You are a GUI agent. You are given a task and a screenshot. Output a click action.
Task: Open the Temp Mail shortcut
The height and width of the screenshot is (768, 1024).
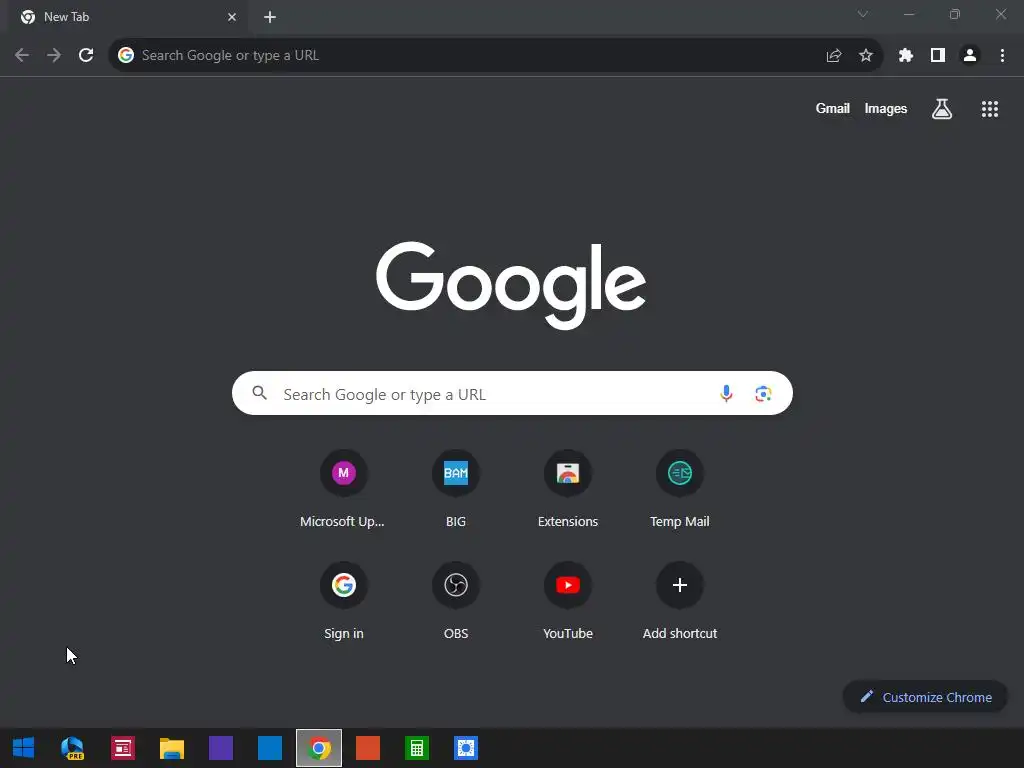pos(680,488)
